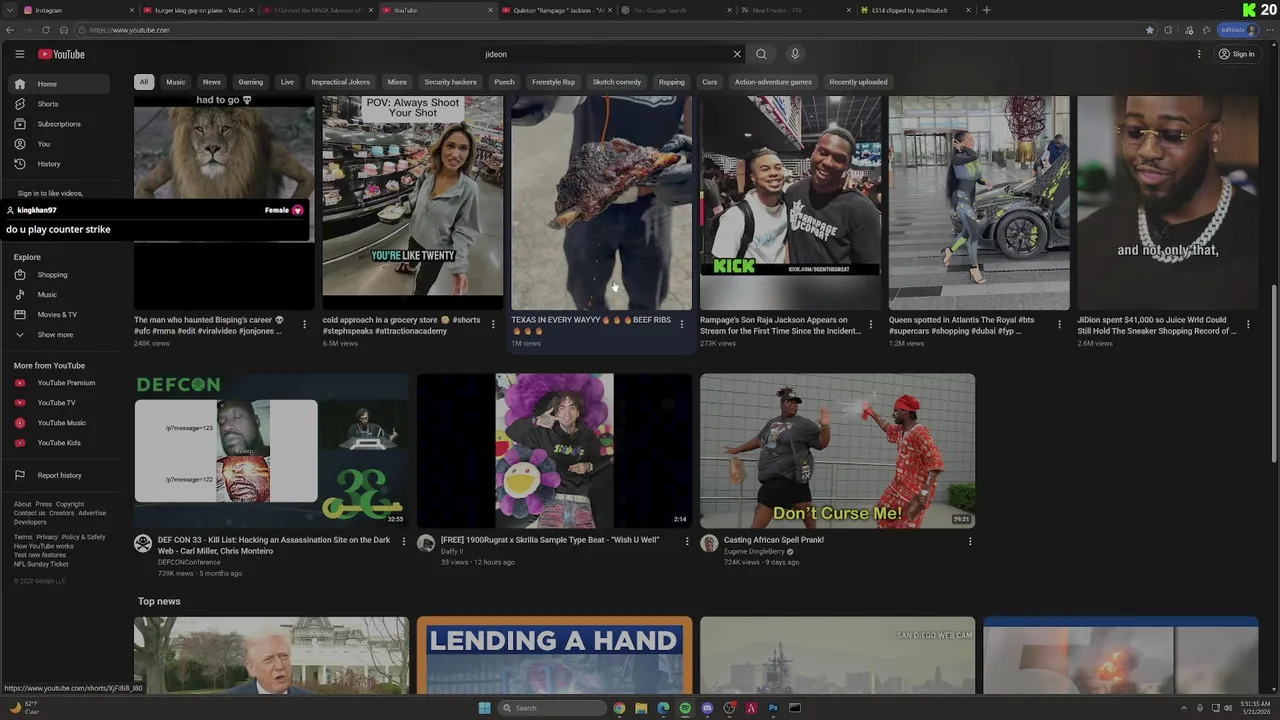Select the Impractical Jokers filter chip
Image resolution: width=1280 pixels, height=720 pixels.
click(341, 82)
